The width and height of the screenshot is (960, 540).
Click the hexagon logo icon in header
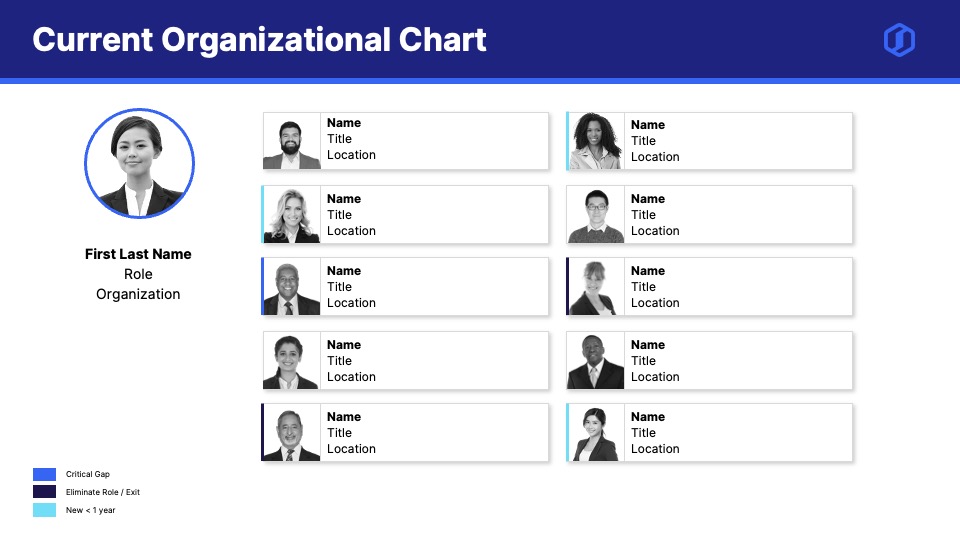coord(899,40)
